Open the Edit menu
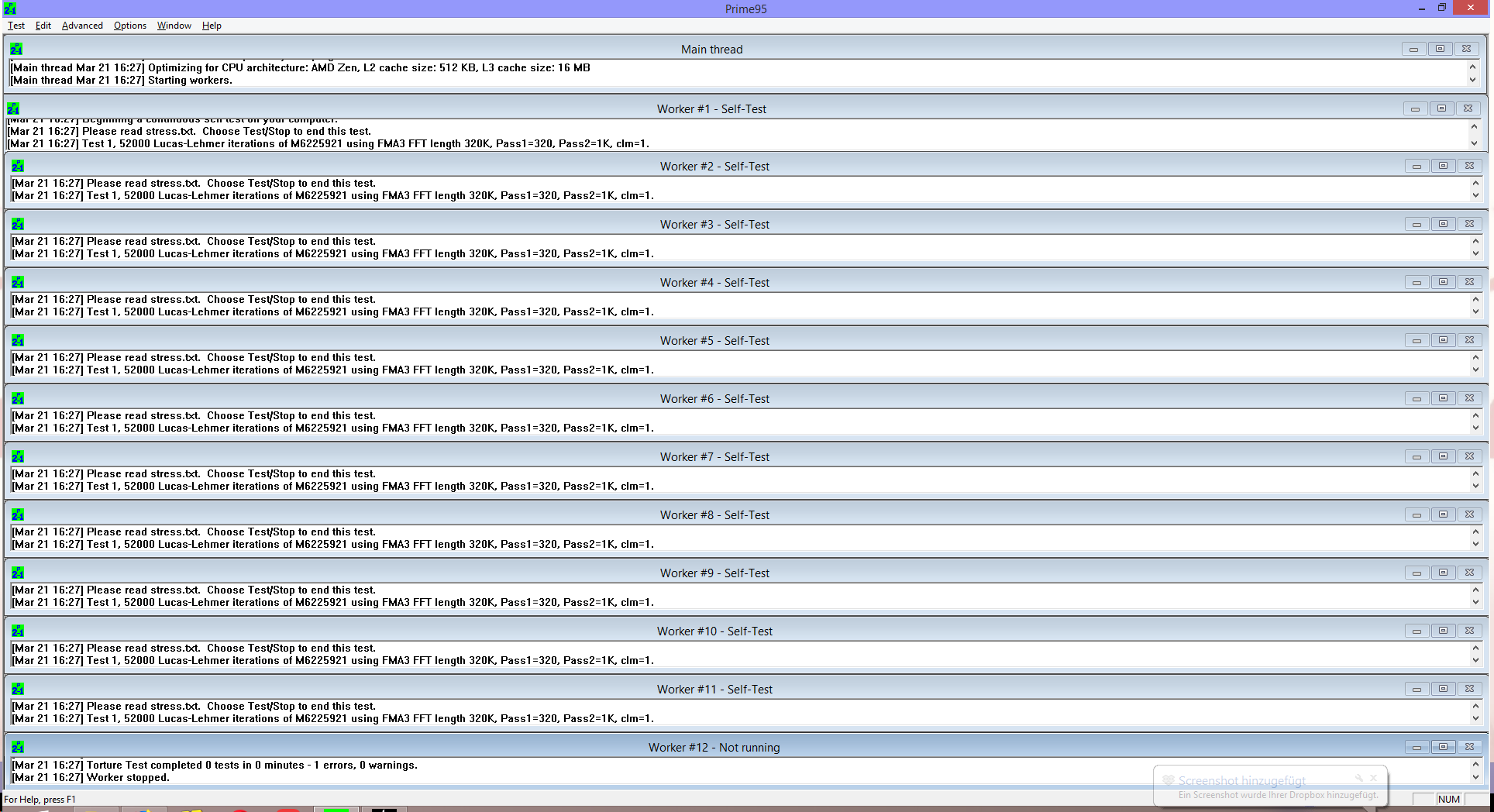The image size is (1494, 812). pyautogui.click(x=43, y=26)
